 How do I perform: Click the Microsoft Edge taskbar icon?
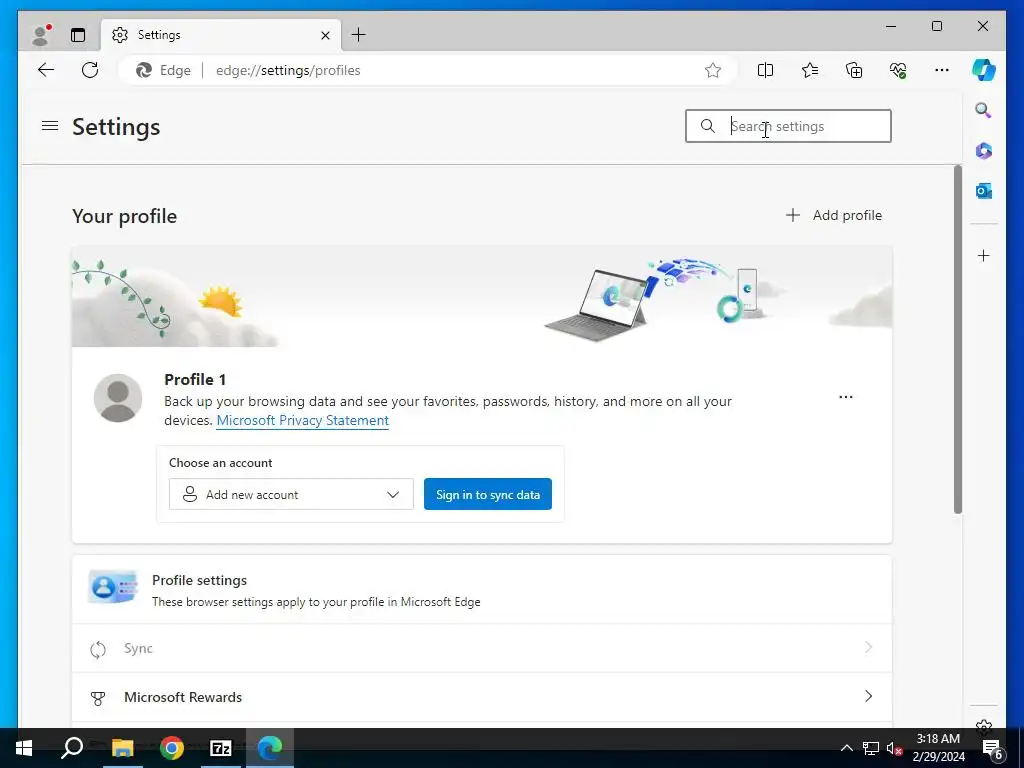(x=270, y=748)
